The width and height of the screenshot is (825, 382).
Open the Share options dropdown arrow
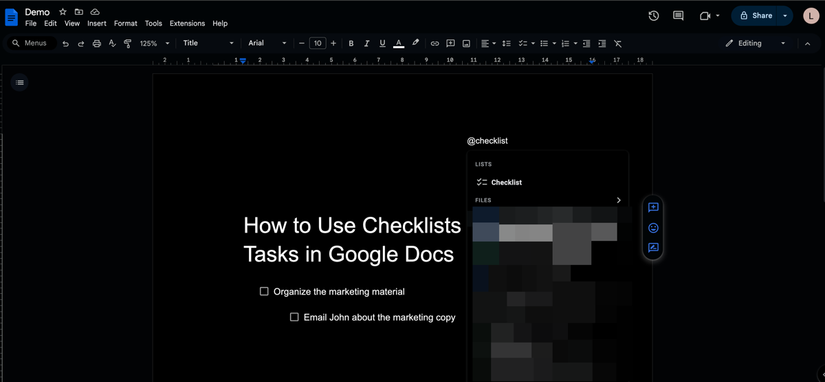[785, 16]
